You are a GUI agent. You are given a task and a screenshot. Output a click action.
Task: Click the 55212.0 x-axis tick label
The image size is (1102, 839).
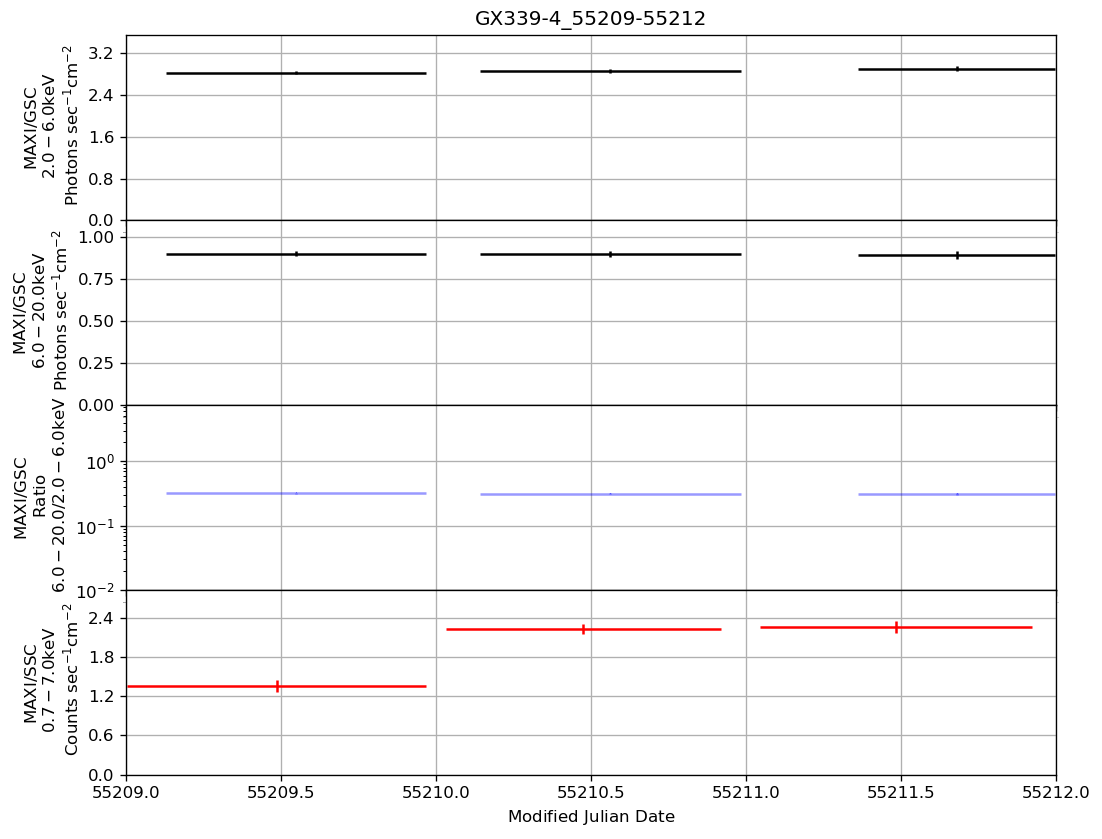(1056, 793)
